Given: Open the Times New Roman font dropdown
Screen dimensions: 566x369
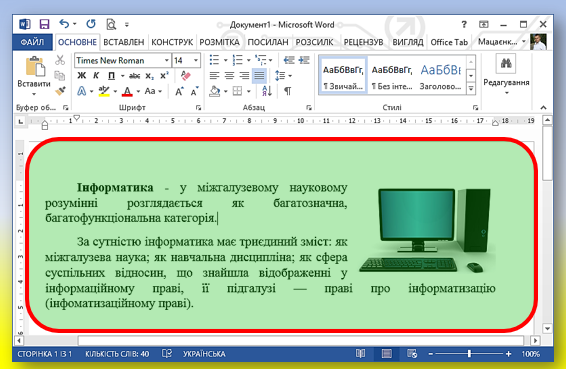Looking at the screenshot, I should [x=166, y=60].
